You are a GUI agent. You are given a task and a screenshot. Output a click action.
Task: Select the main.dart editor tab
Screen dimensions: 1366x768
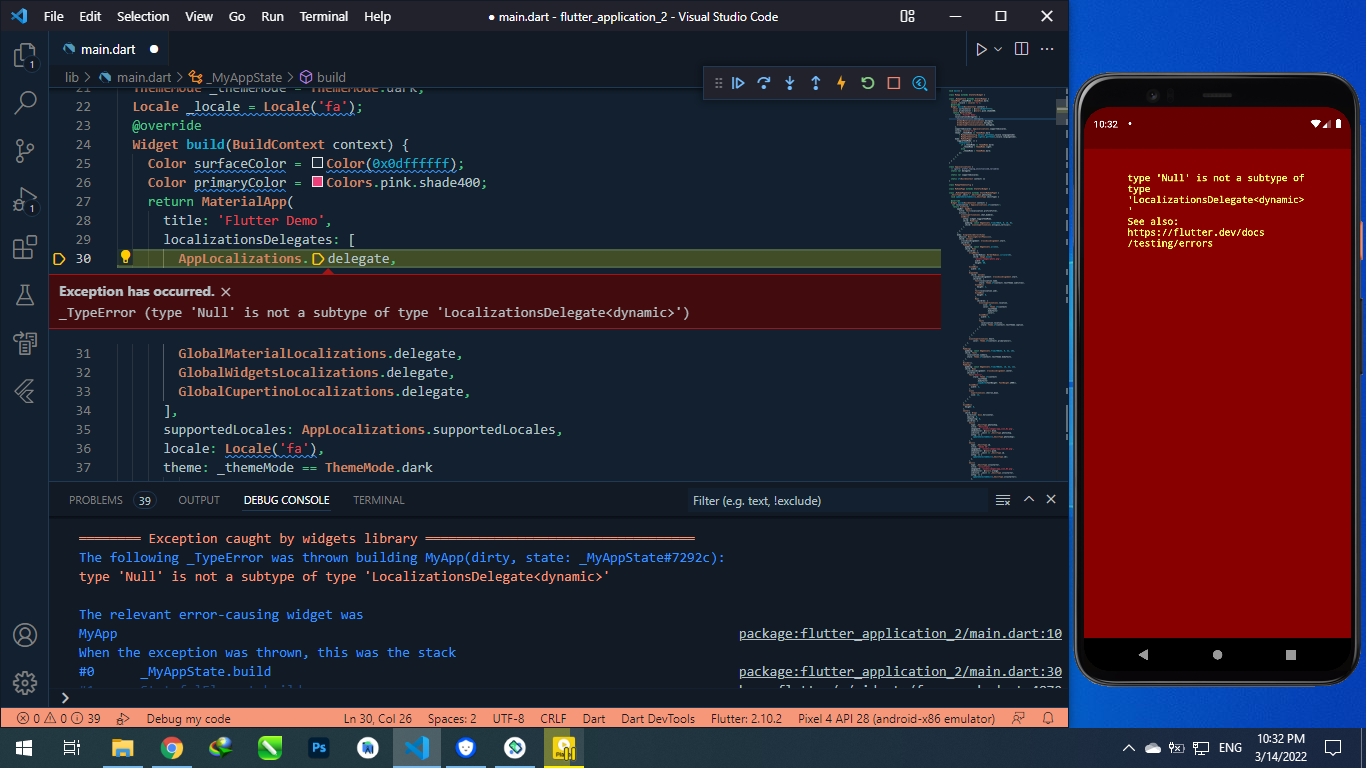(109, 49)
